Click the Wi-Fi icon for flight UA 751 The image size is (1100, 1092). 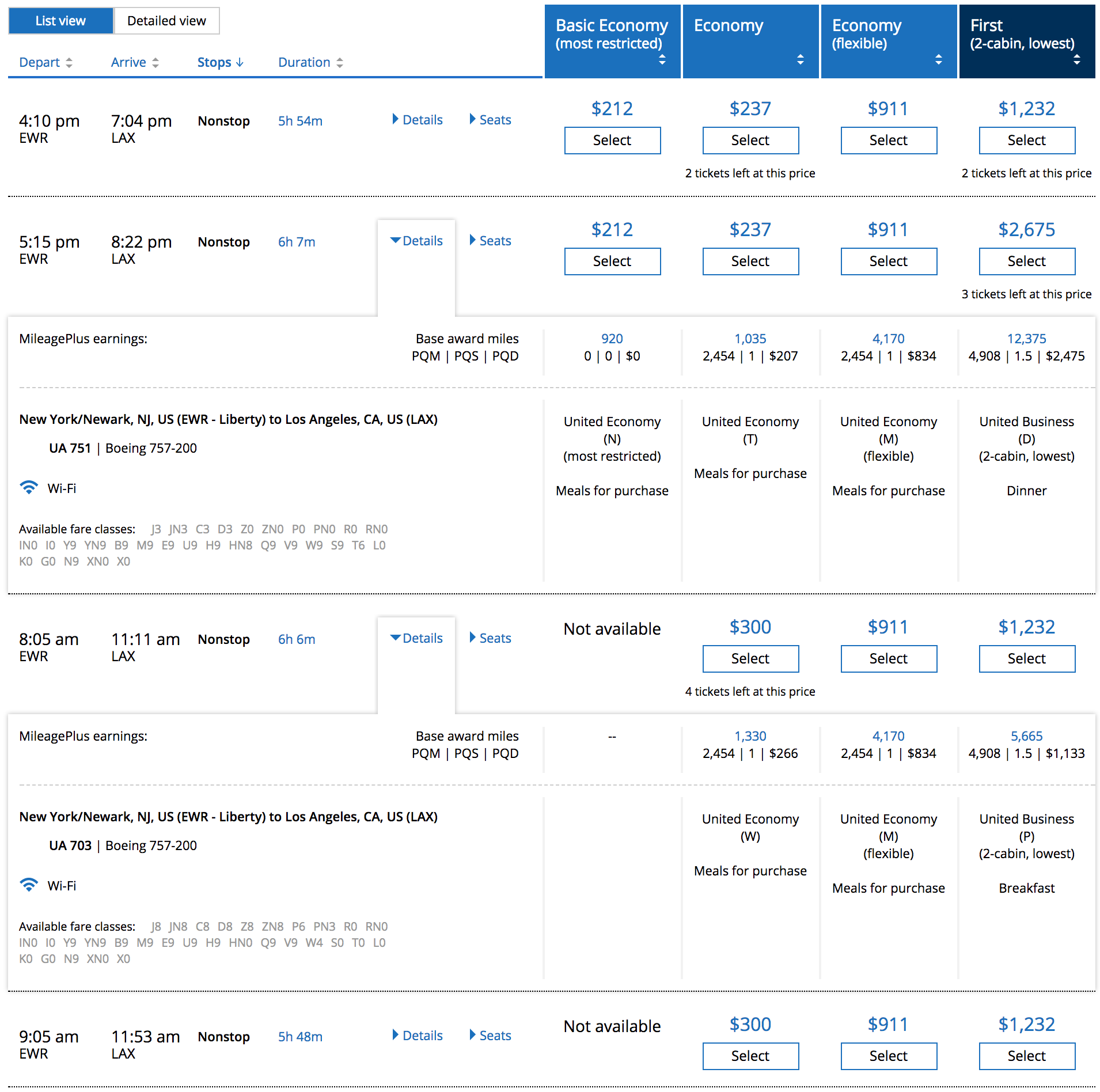pyautogui.click(x=29, y=487)
